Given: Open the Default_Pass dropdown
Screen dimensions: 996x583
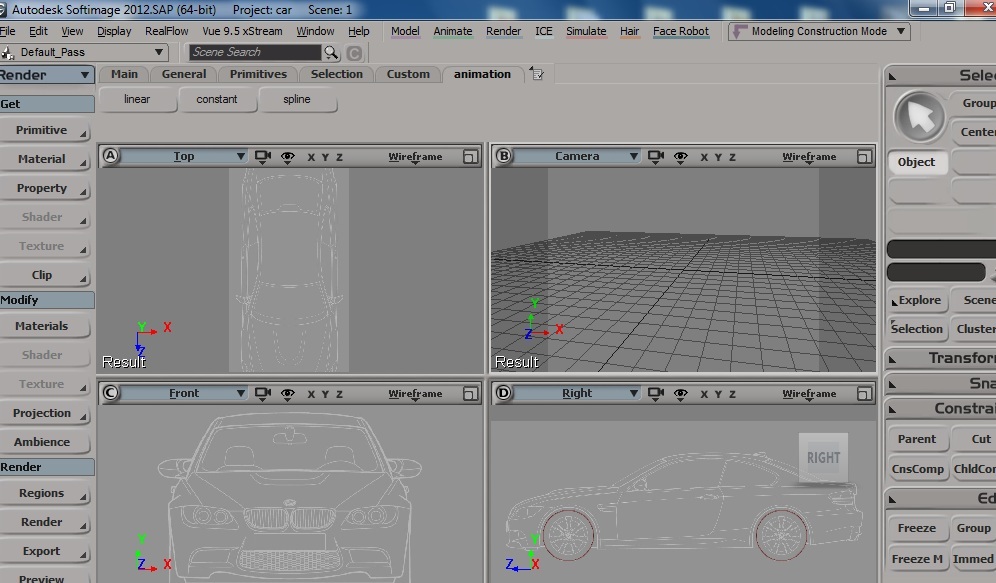Looking at the screenshot, I should click(x=158, y=52).
